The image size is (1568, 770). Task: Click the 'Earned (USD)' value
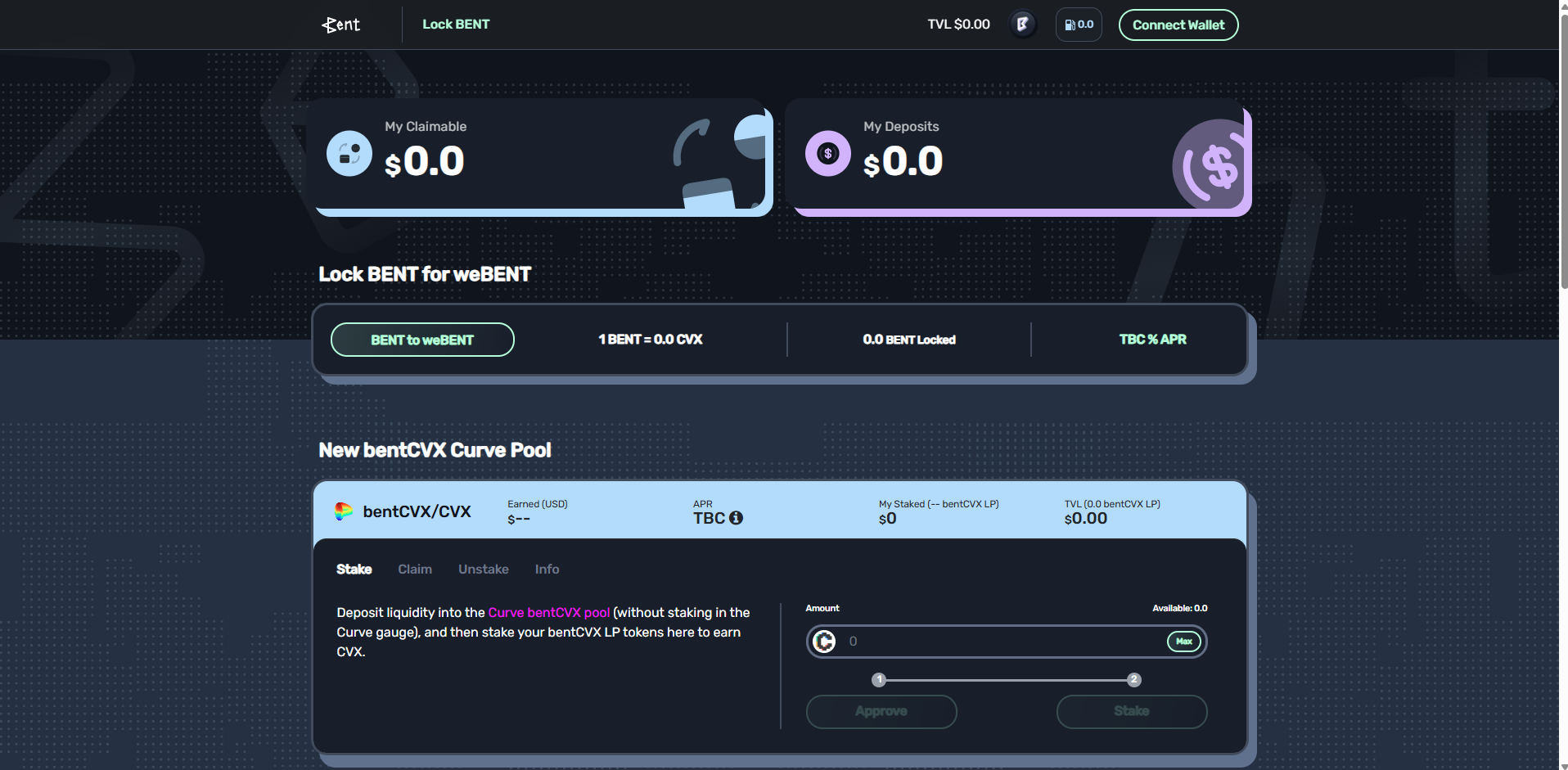pos(519,519)
